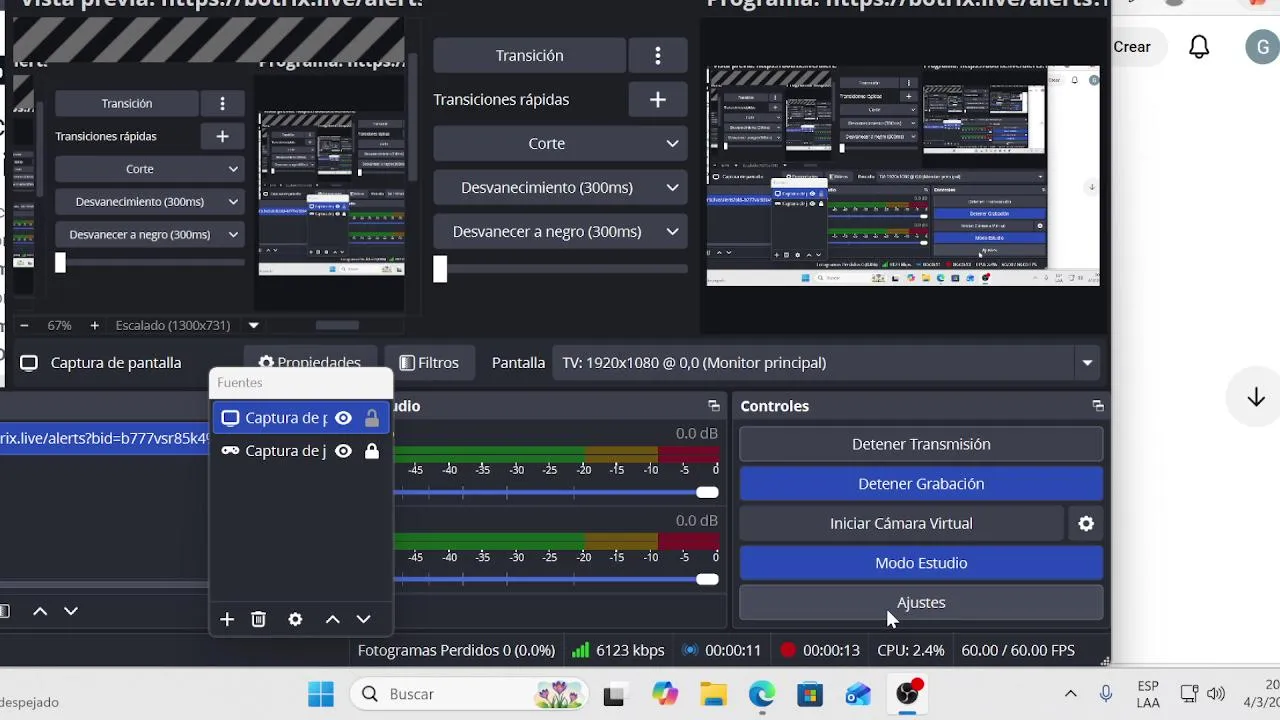The height and width of the screenshot is (720, 1280).
Task: Undock the Controles panel
Action: pos(1098,406)
